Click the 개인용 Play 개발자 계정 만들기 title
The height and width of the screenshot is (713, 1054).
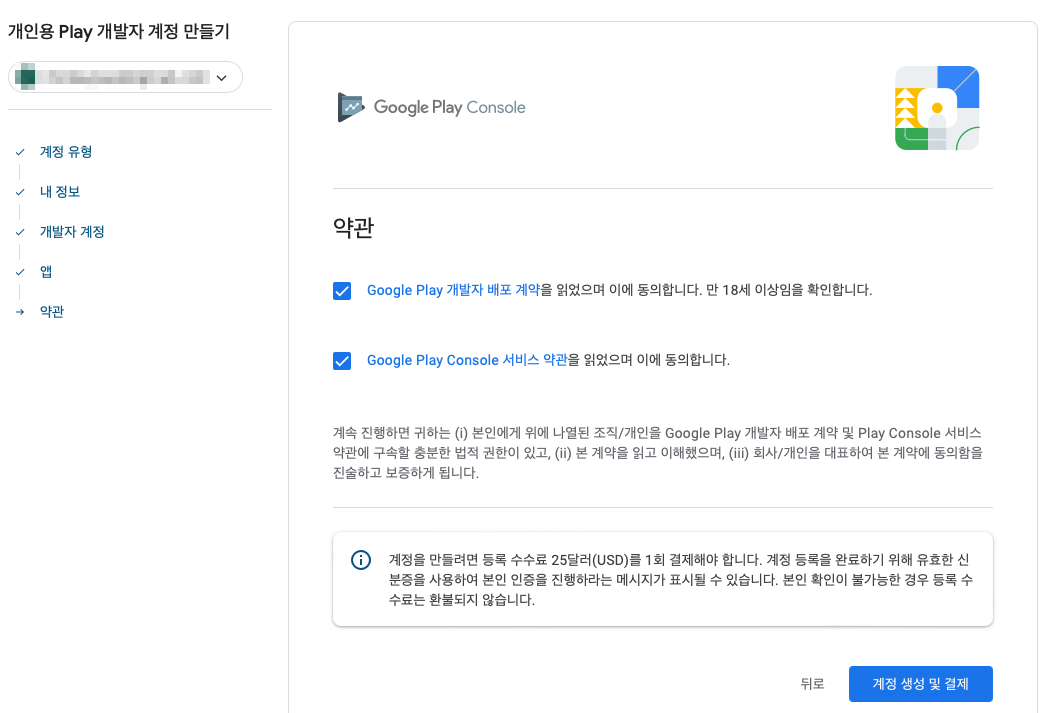coord(119,32)
